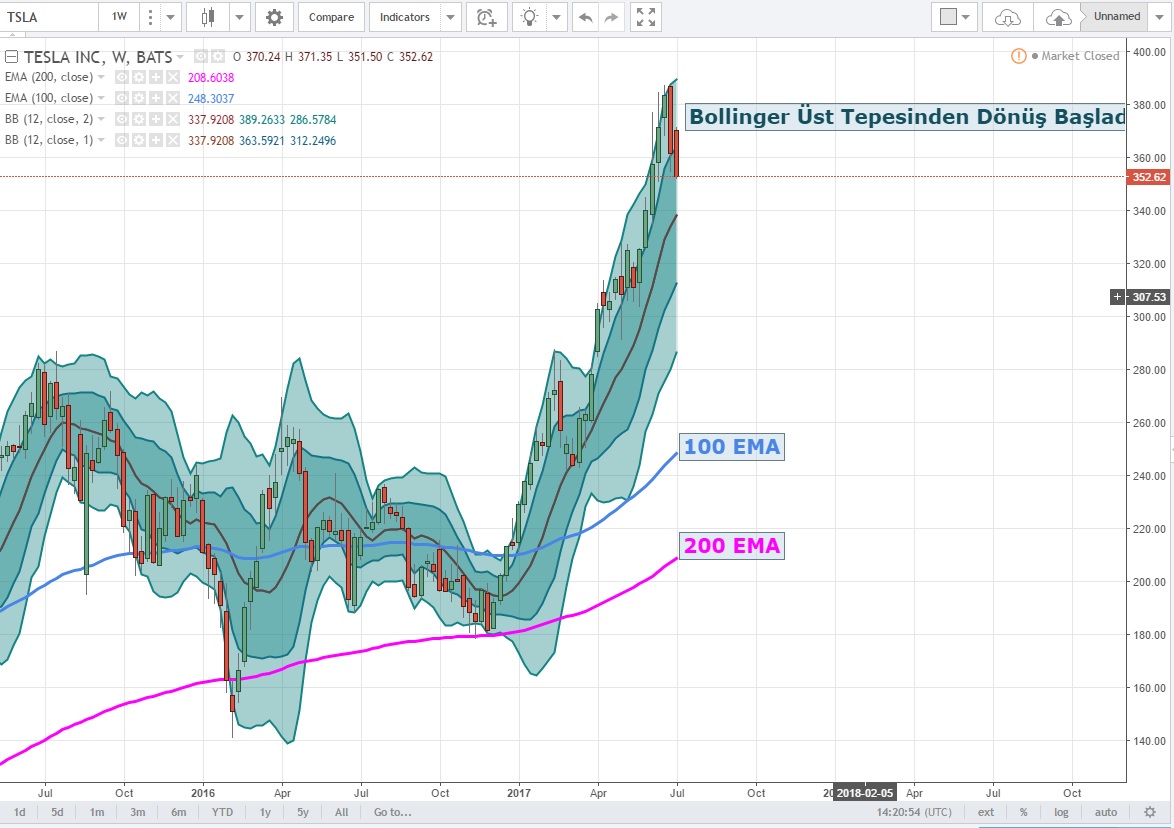
Task: Open settings for BB (12, close, 1)
Action: [139, 140]
